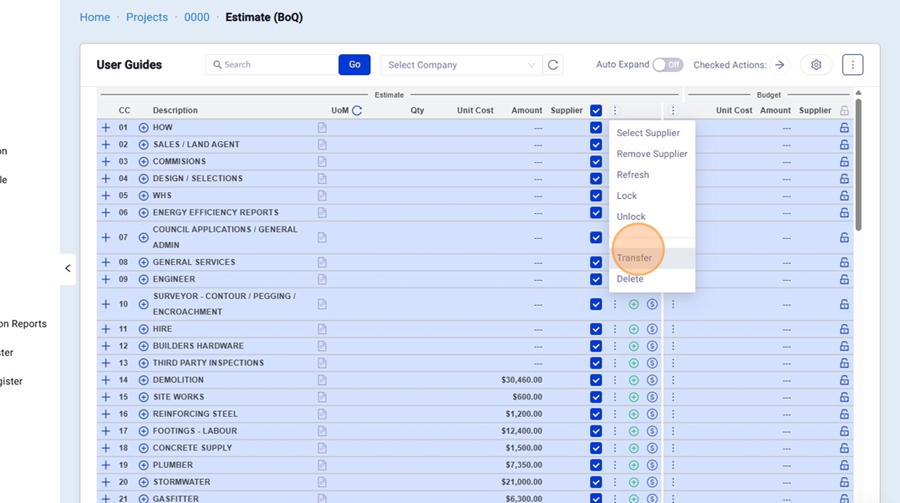Navigate to Projects breadcrumb link

147,17
